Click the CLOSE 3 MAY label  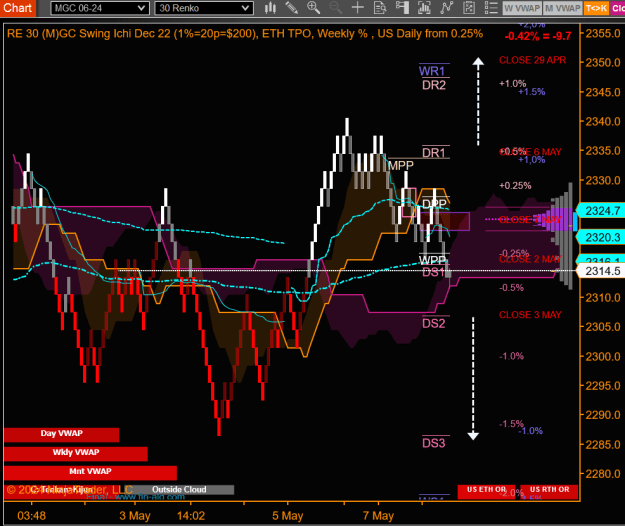click(530, 315)
